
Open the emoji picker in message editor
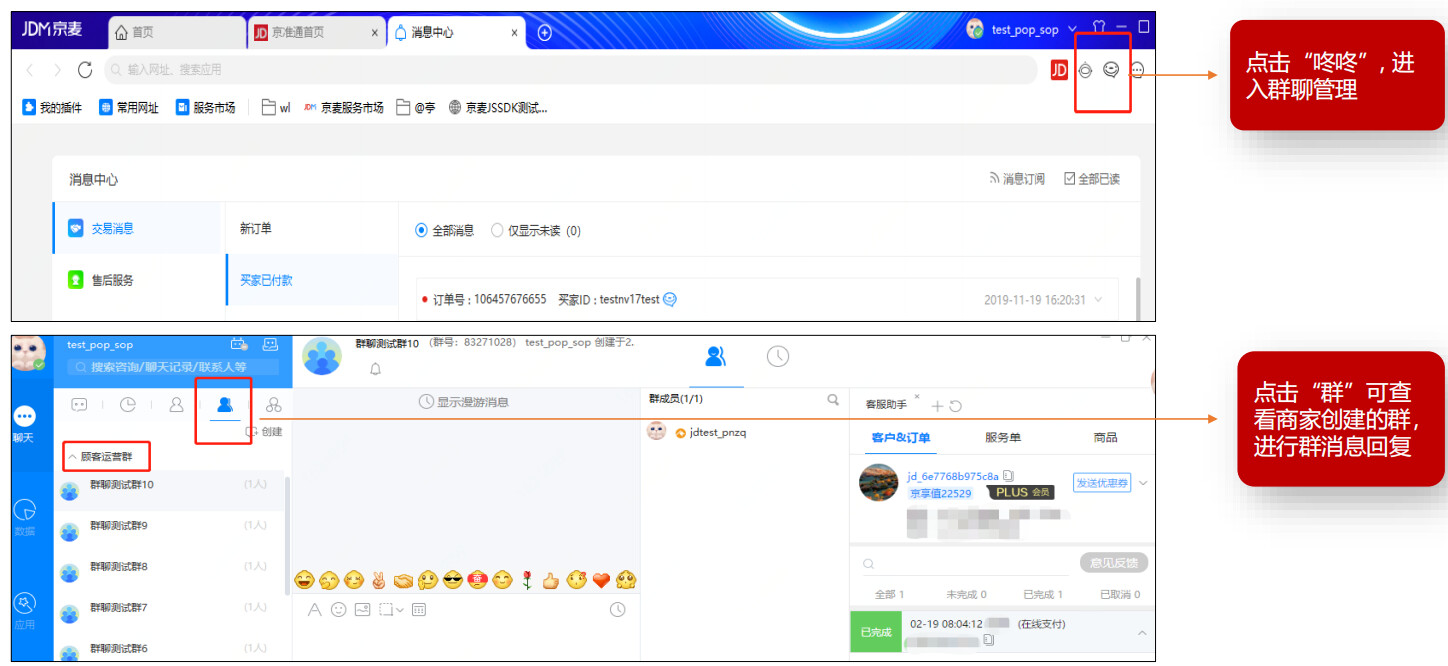pyautogui.click(x=339, y=609)
